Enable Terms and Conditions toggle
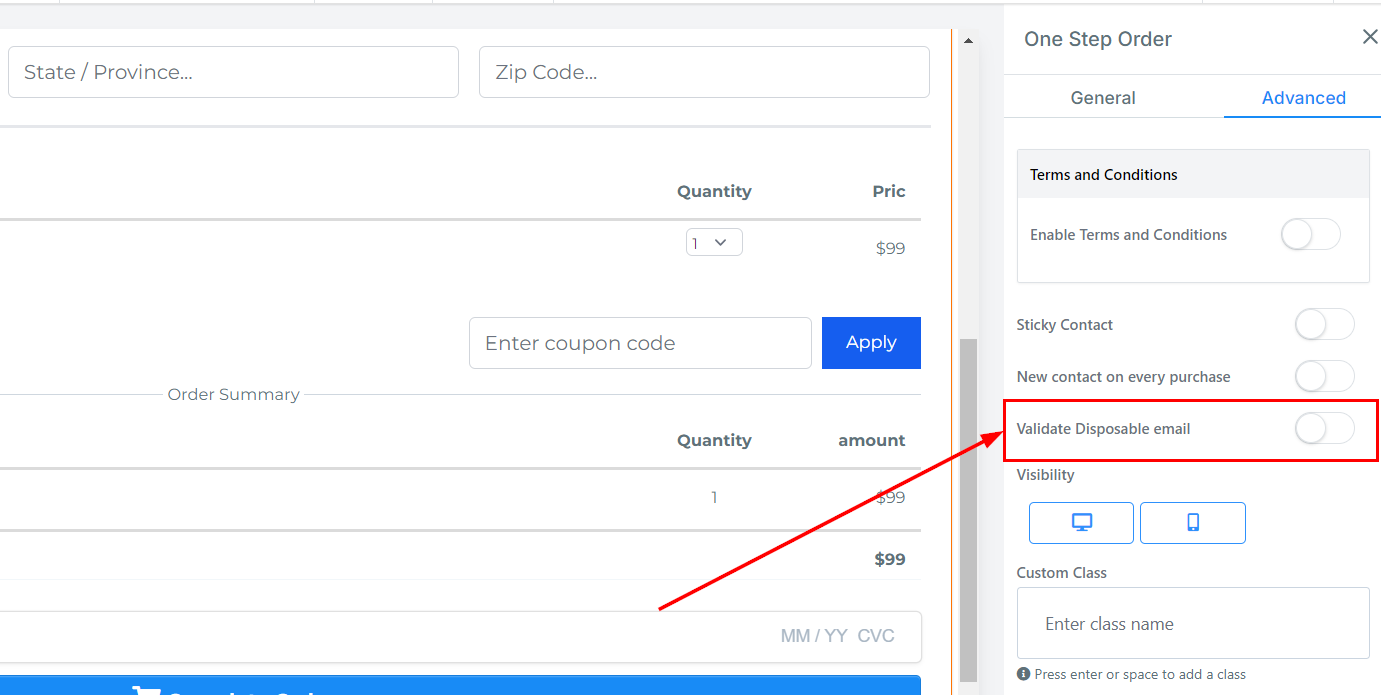Screen dimensions: 1381x695 pos(1310,235)
